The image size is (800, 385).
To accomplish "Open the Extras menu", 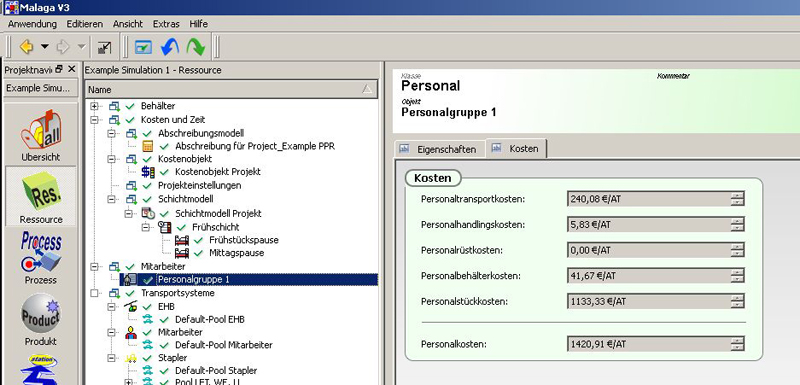I will coord(166,24).
